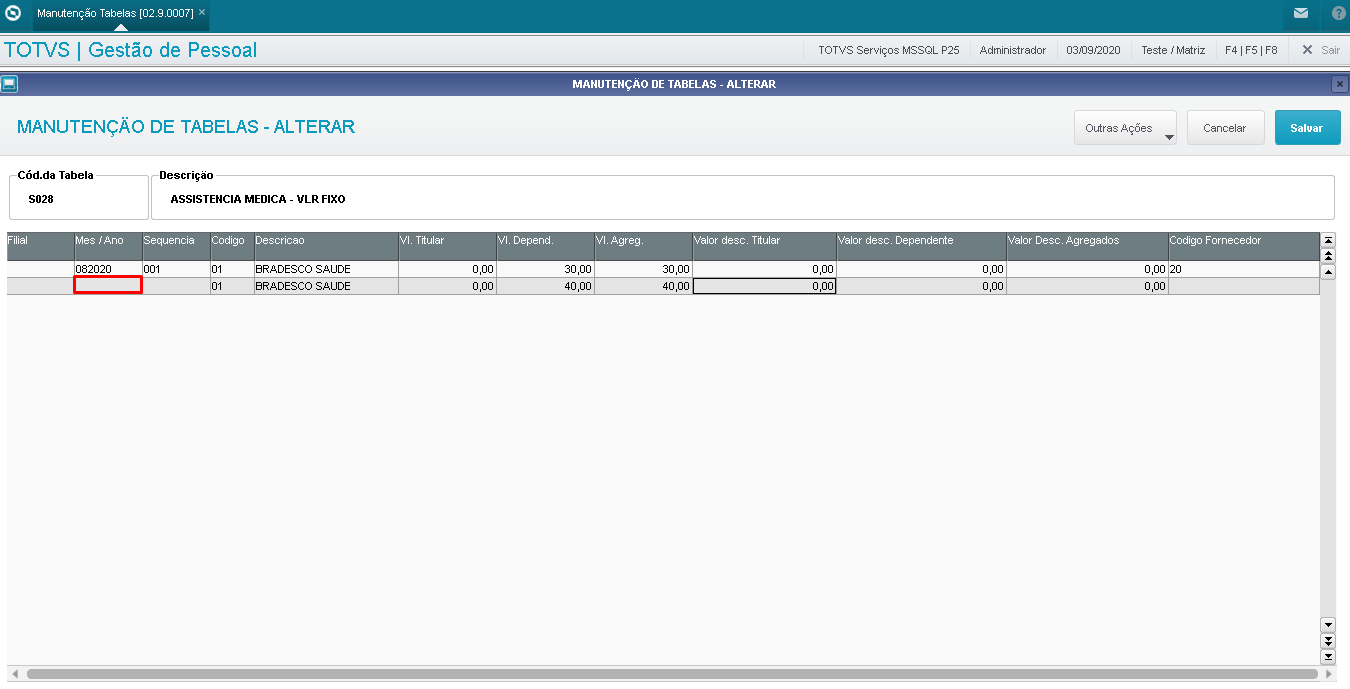Click Teste / Matriz branch label
The width and height of the screenshot is (1350, 689).
1173,50
